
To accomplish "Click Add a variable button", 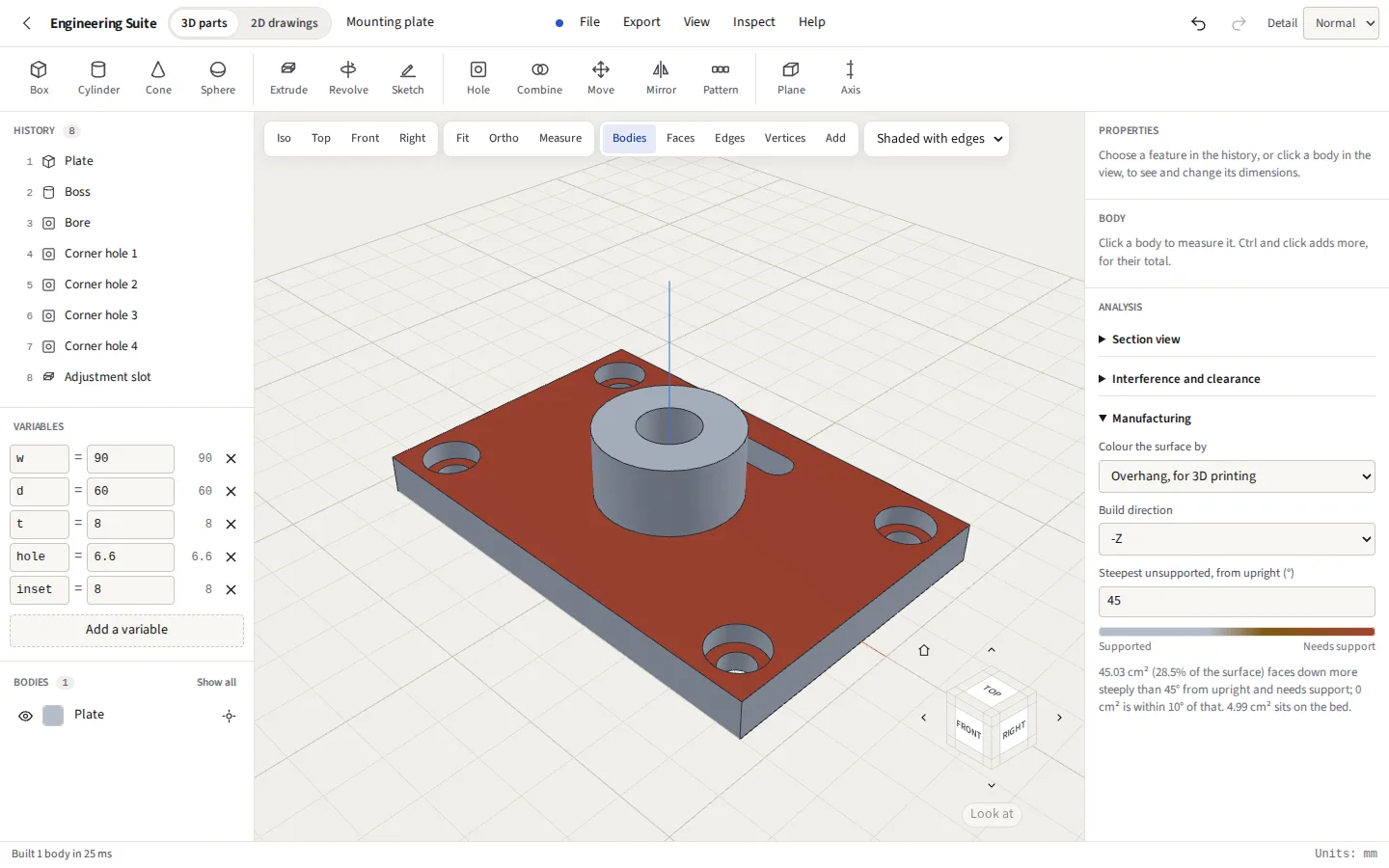I will 126,631.
